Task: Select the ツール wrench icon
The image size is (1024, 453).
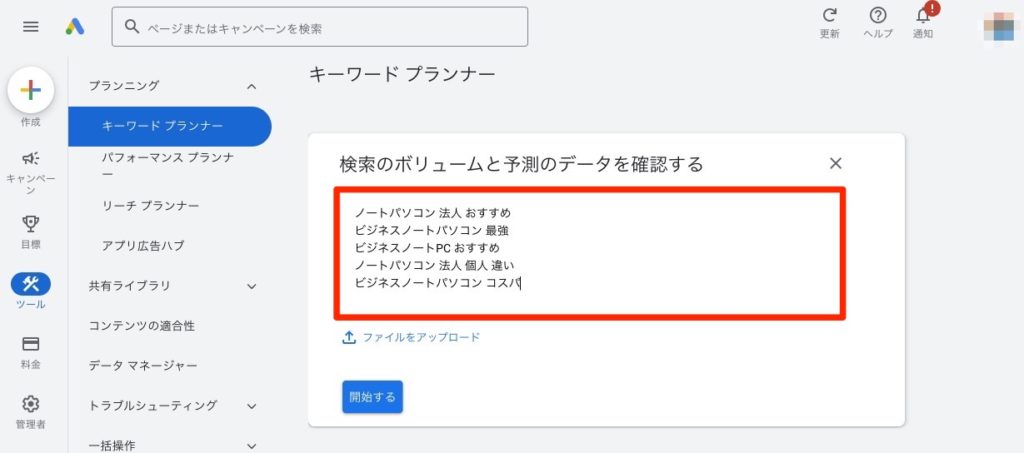Action: (x=31, y=284)
